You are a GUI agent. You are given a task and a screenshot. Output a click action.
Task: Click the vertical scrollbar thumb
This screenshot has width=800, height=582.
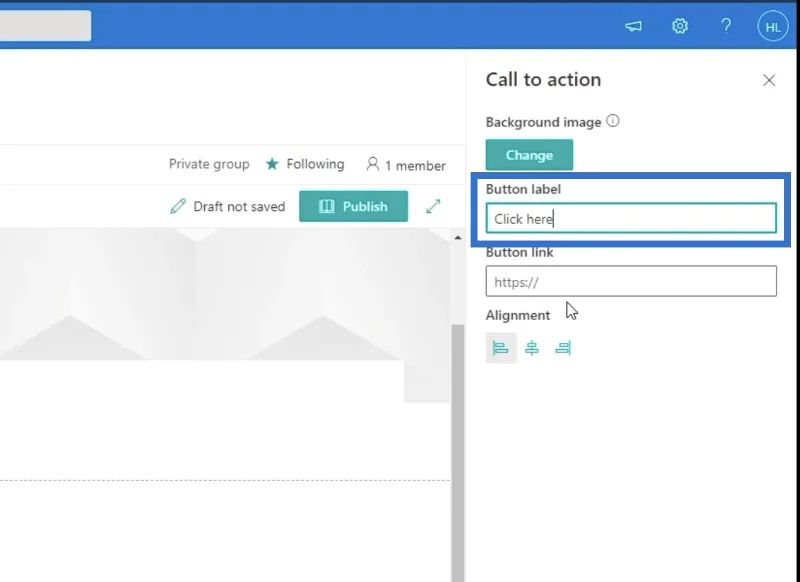tap(458, 453)
